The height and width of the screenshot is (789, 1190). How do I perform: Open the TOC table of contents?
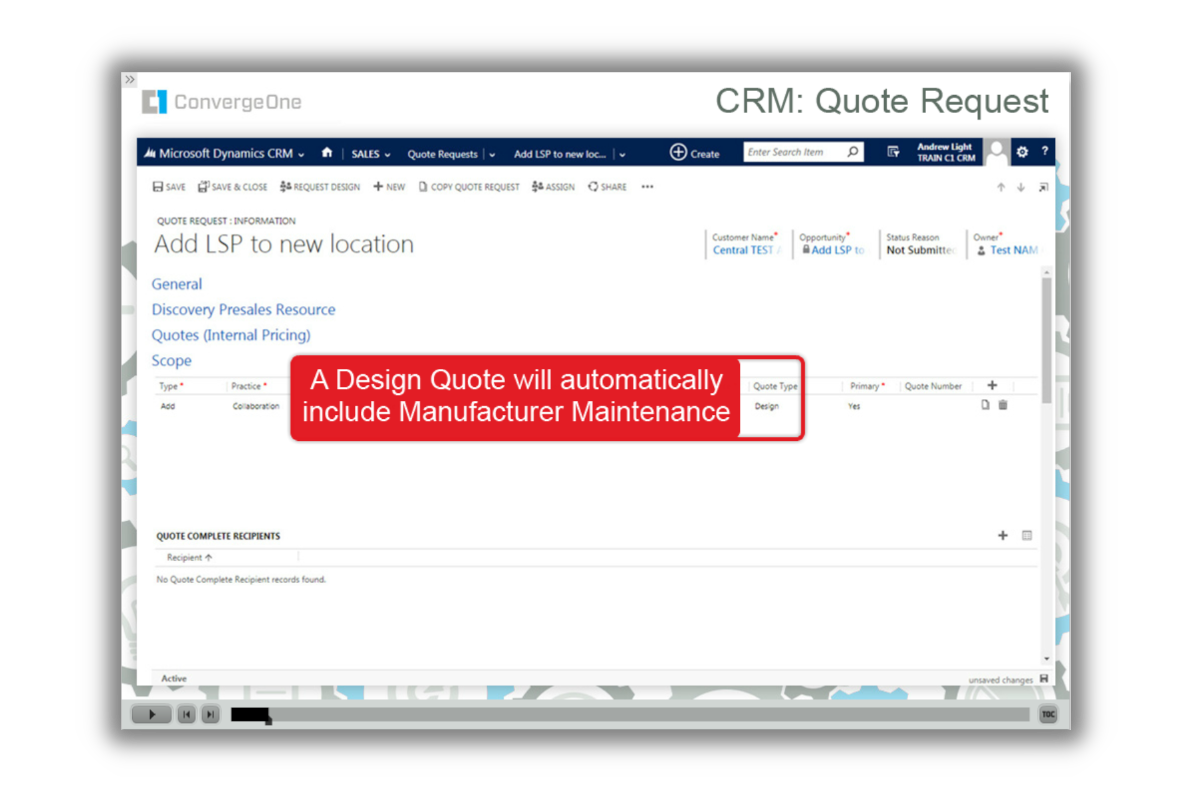(x=1048, y=714)
